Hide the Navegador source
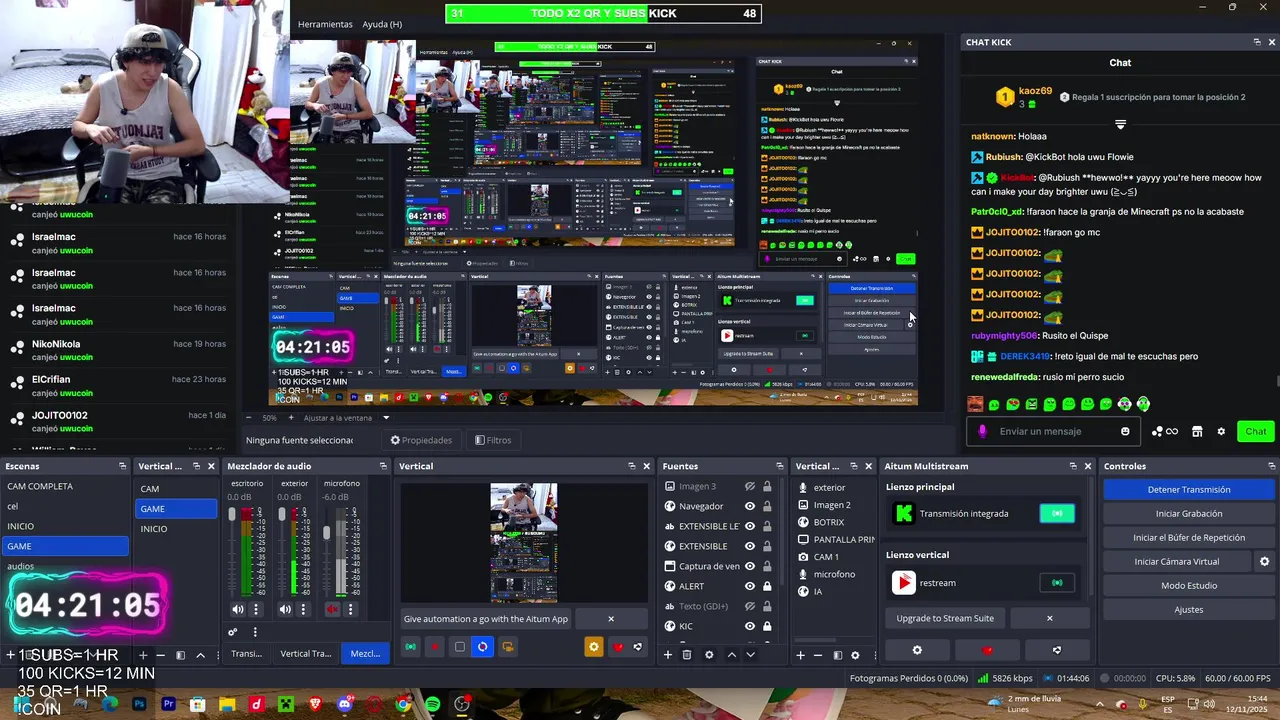Image resolution: width=1280 pixels, height=720 pixels. pos(749,506)
